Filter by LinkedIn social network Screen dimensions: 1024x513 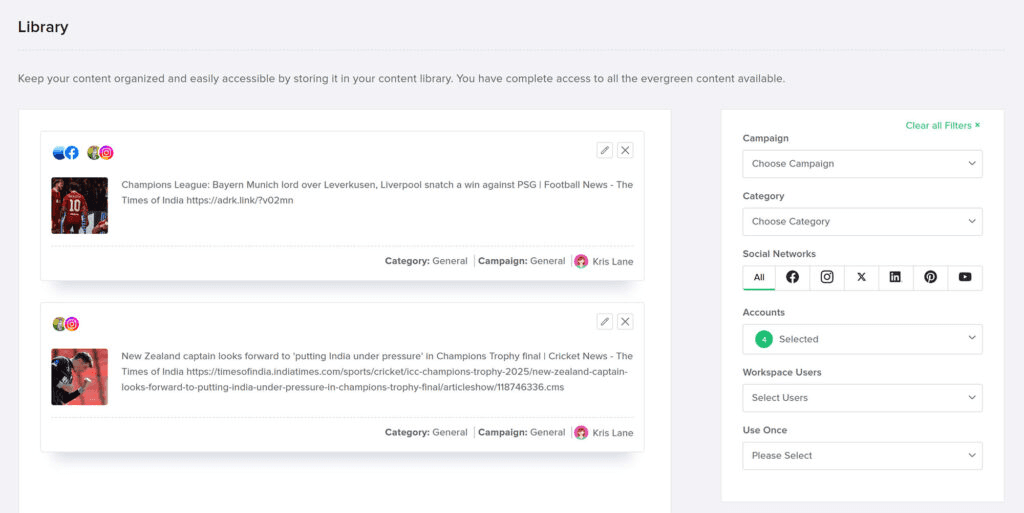click(895, 277)
